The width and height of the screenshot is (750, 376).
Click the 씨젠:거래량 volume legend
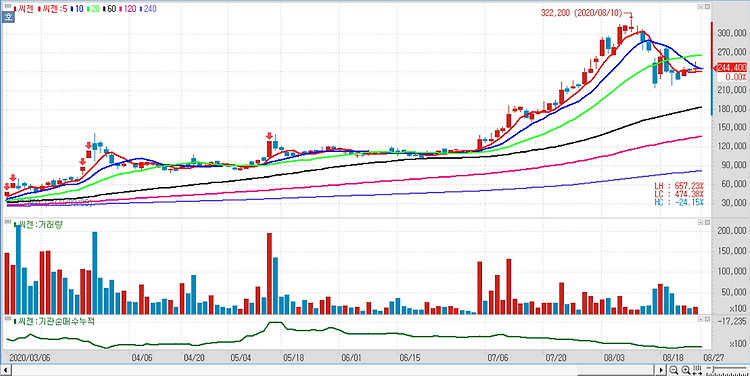(x=38, y=225)
